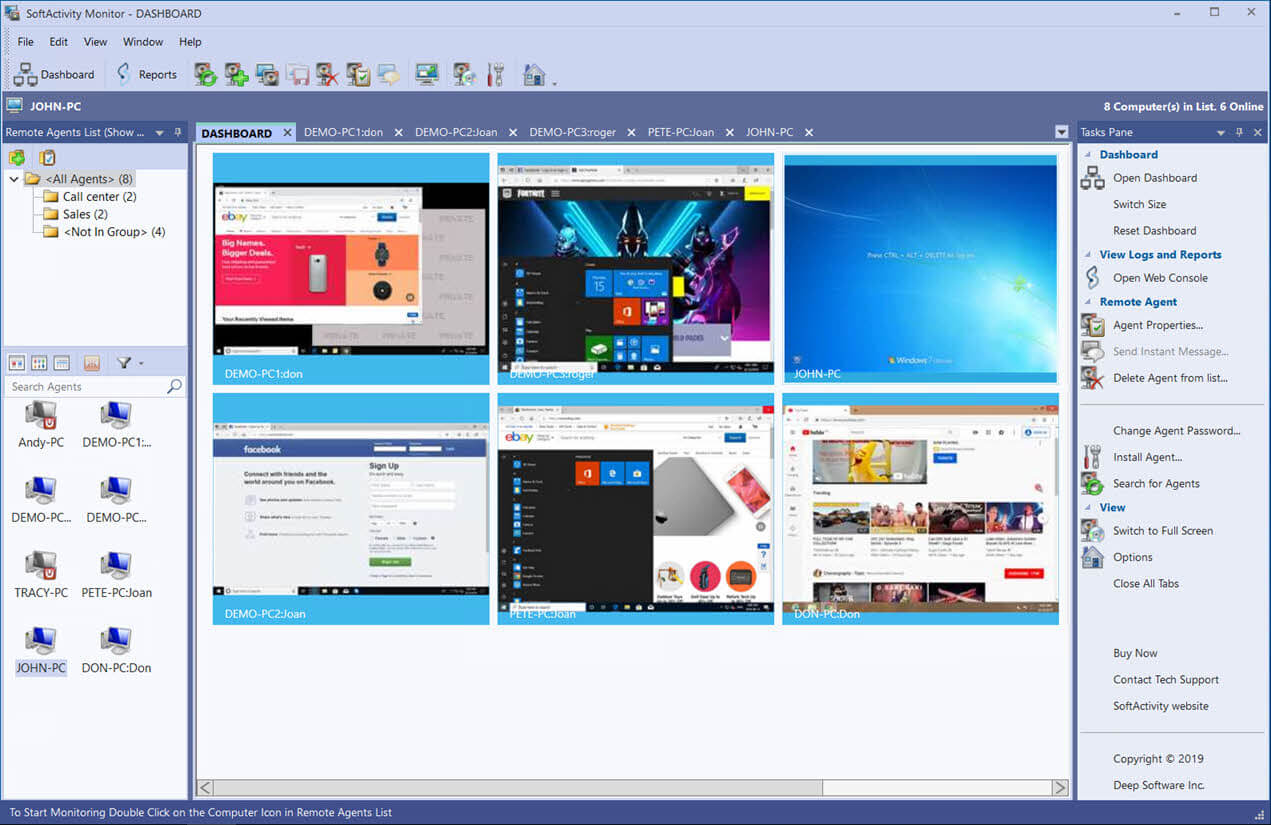Click the add group folder icon
Viewport: 1271px width, 825px height.
tap(17, 157)
